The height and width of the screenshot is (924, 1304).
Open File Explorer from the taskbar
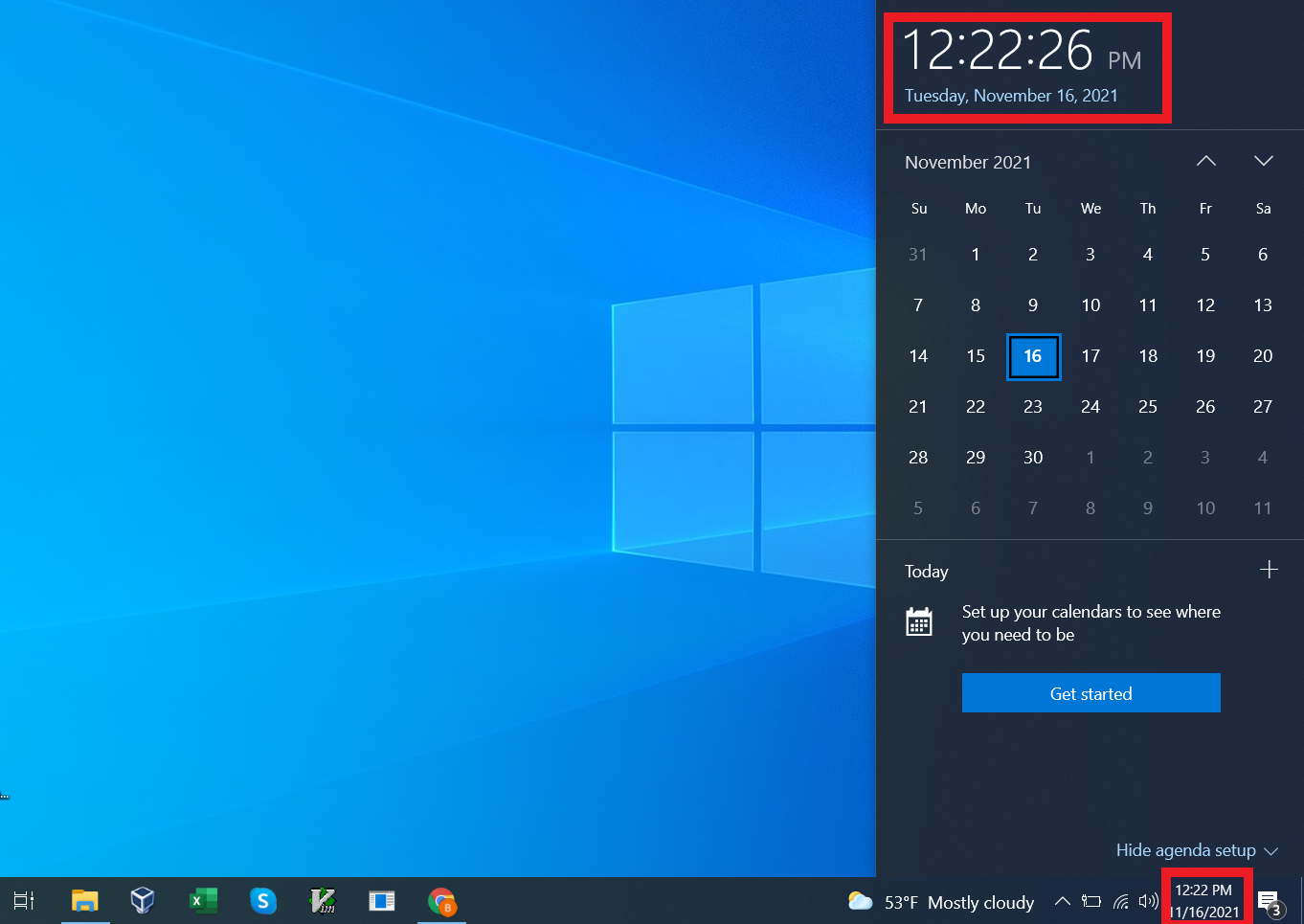[x=84, y=901]
